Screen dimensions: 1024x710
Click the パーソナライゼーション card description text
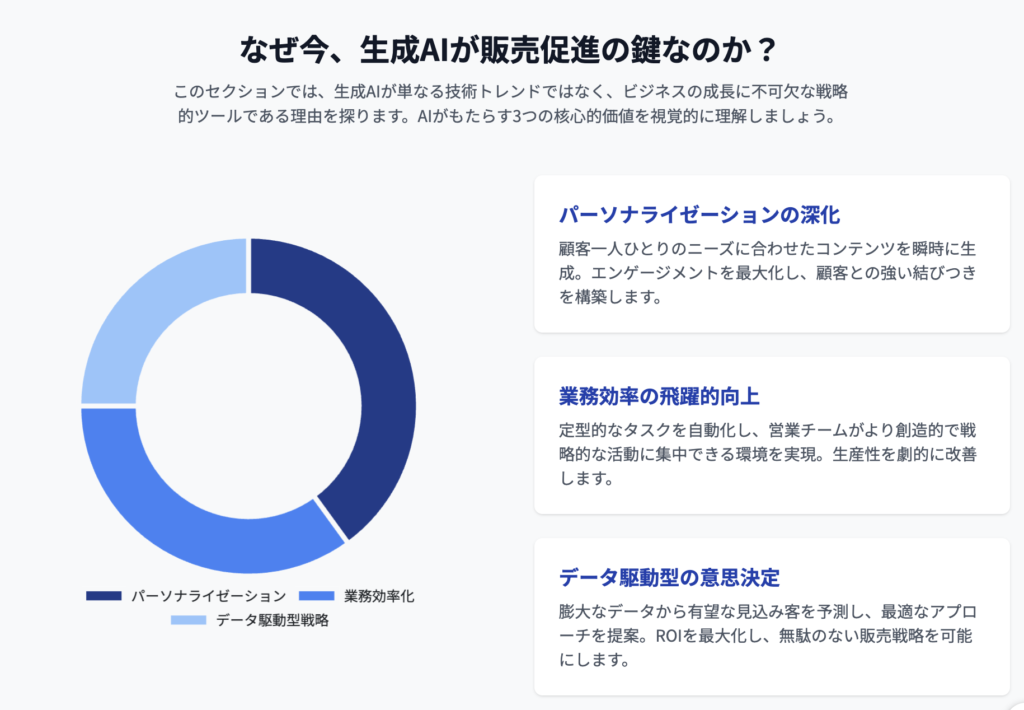[x=767, y=272]
